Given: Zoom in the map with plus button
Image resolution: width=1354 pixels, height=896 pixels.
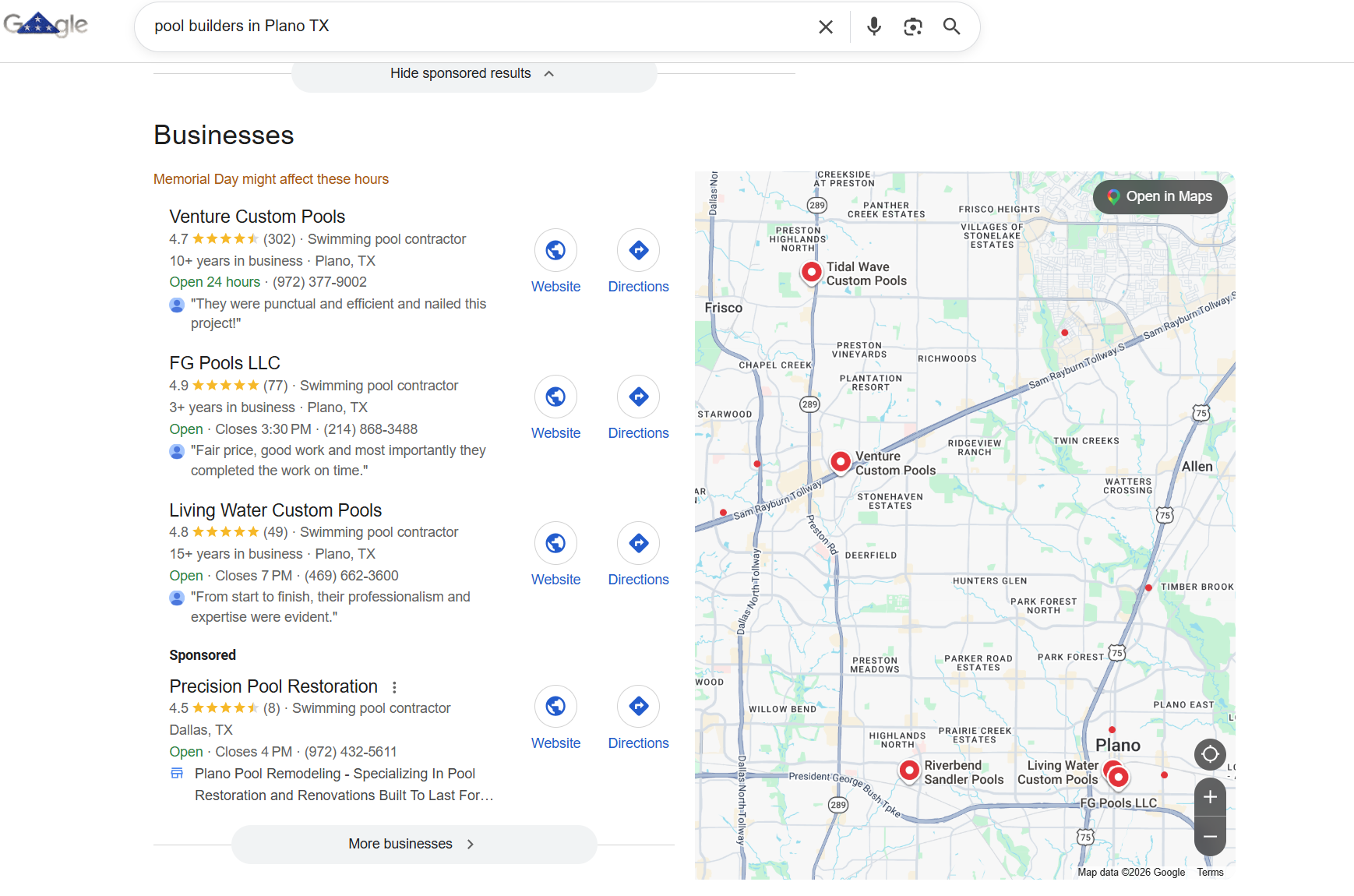Looking at the screenshot, I should tap(1210, 797).
